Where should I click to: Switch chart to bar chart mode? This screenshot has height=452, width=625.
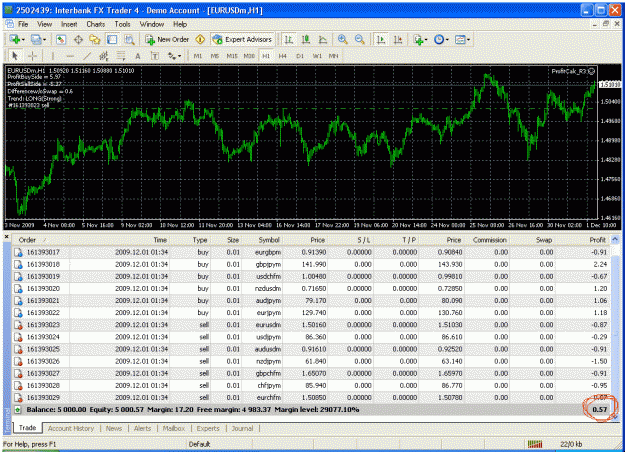coord(289,39)
